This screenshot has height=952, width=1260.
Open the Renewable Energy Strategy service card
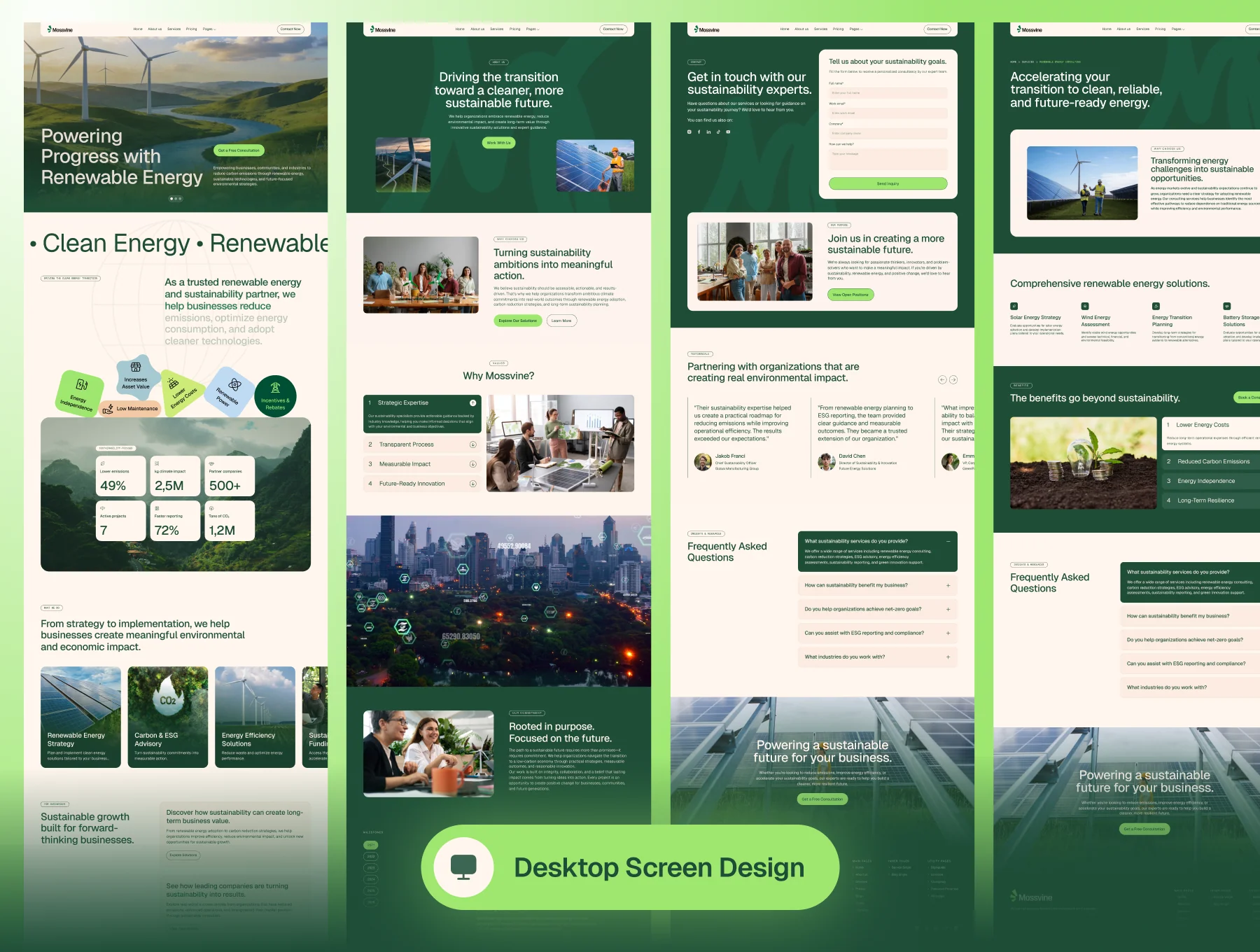[80, 717]
